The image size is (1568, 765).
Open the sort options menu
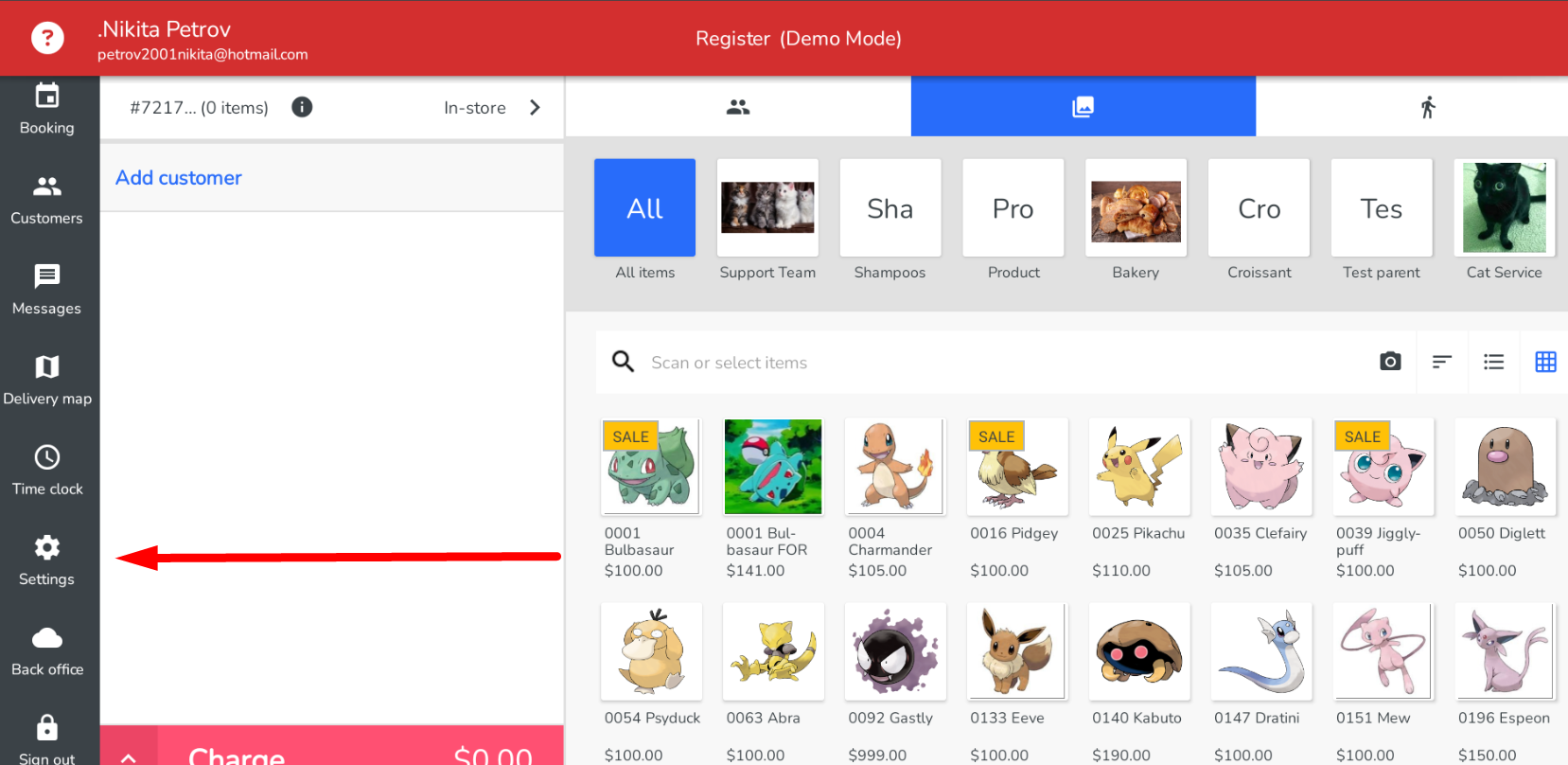tap(1441, 362)
